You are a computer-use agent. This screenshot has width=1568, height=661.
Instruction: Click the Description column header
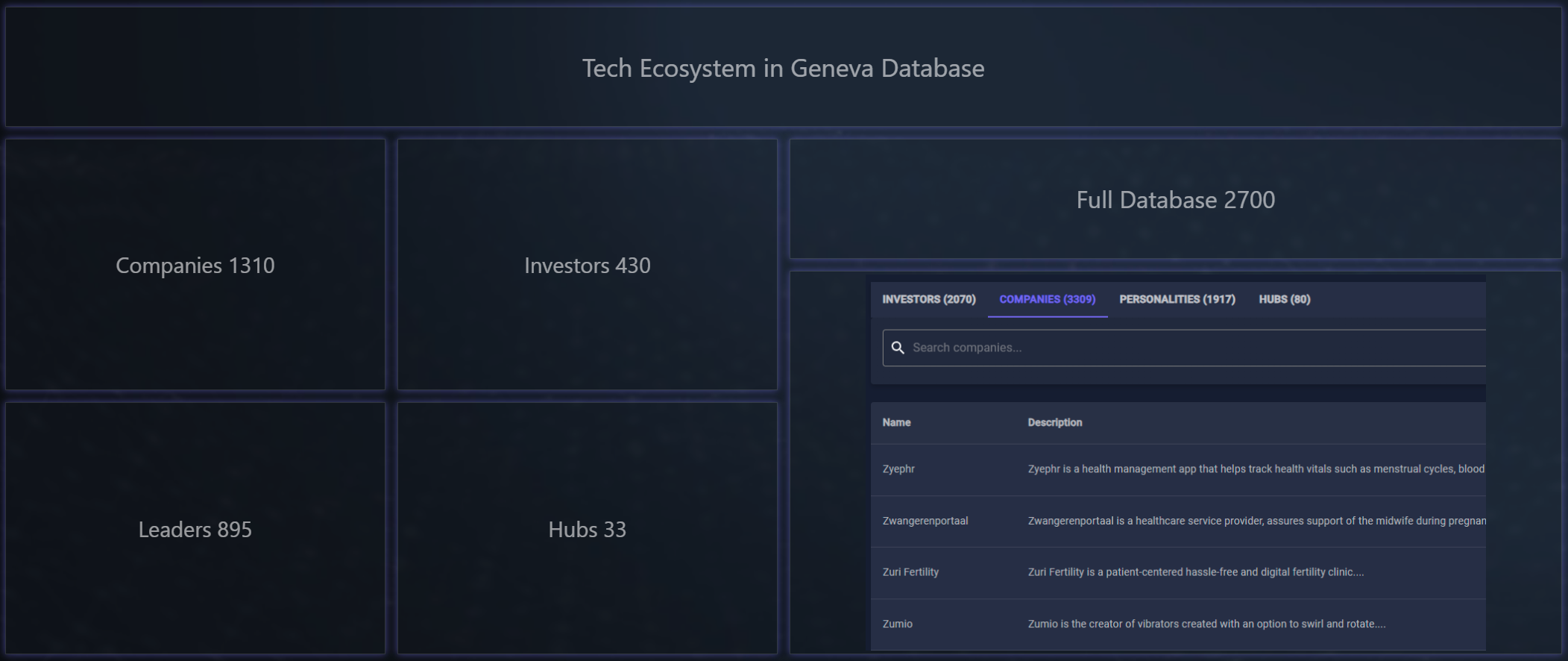[1054, 422]
